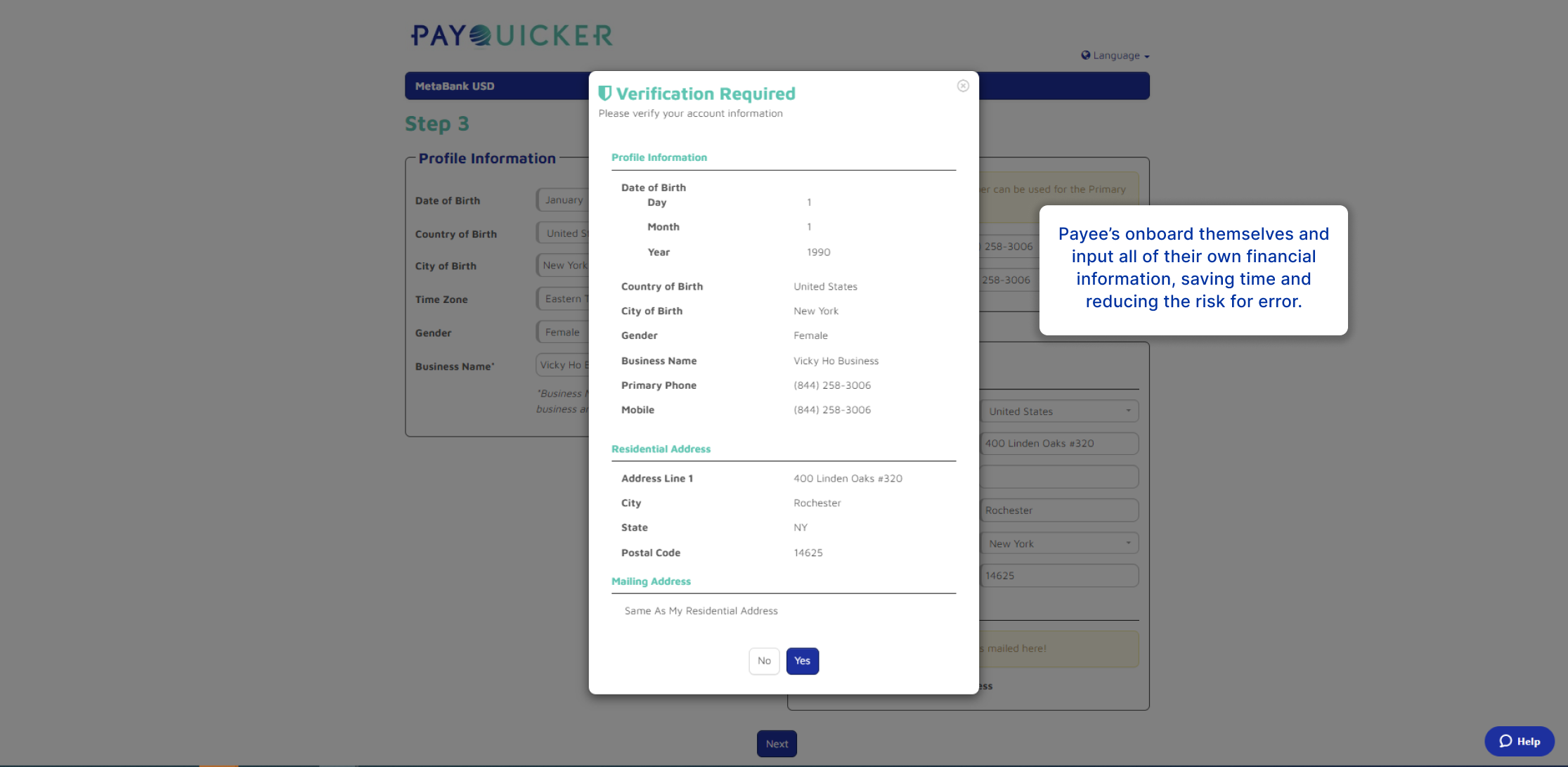This screenshot has width=1568, height=767.
Task: Open the January month dropdown
Action: 562,200
